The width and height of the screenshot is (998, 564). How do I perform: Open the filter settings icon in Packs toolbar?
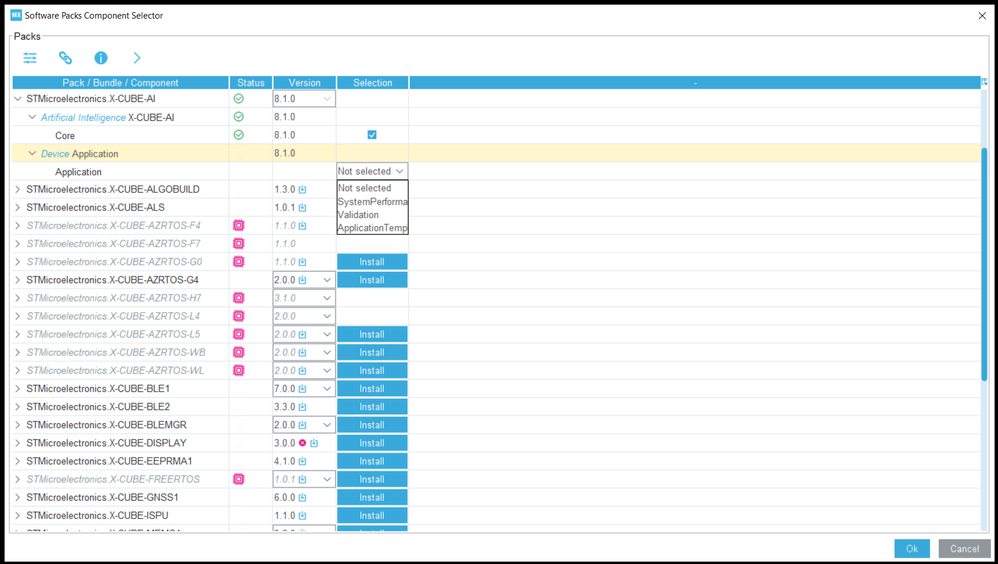click(30, 58)
